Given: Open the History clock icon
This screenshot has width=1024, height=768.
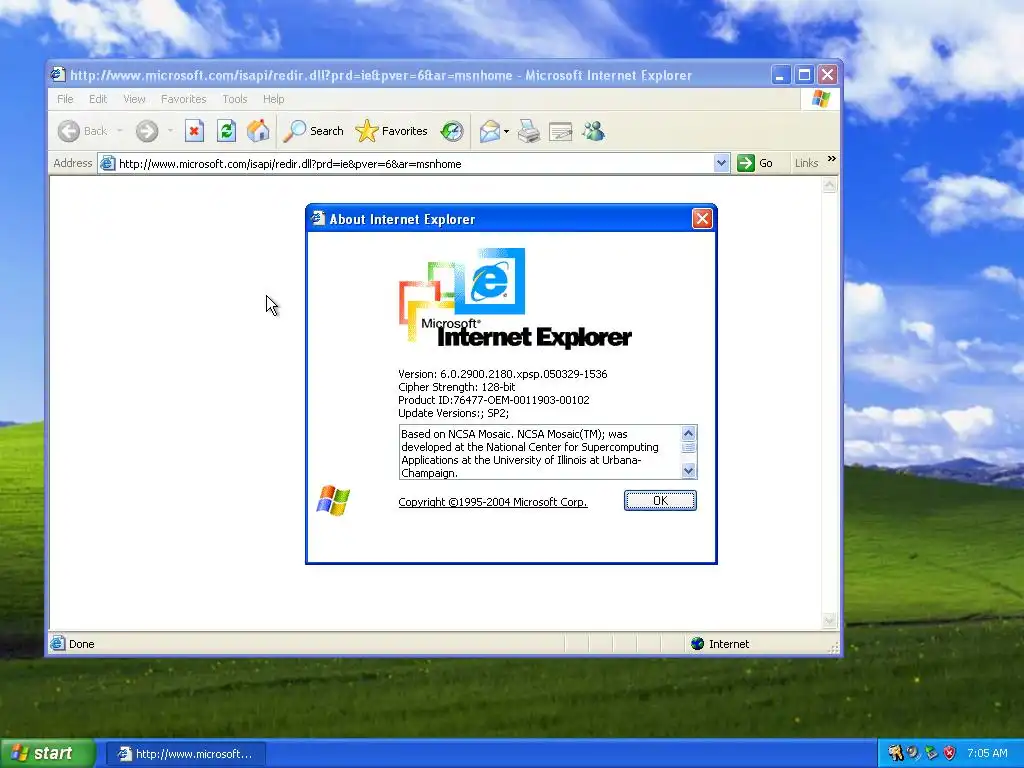Looking at the screenshot, I should coord(451,131).
